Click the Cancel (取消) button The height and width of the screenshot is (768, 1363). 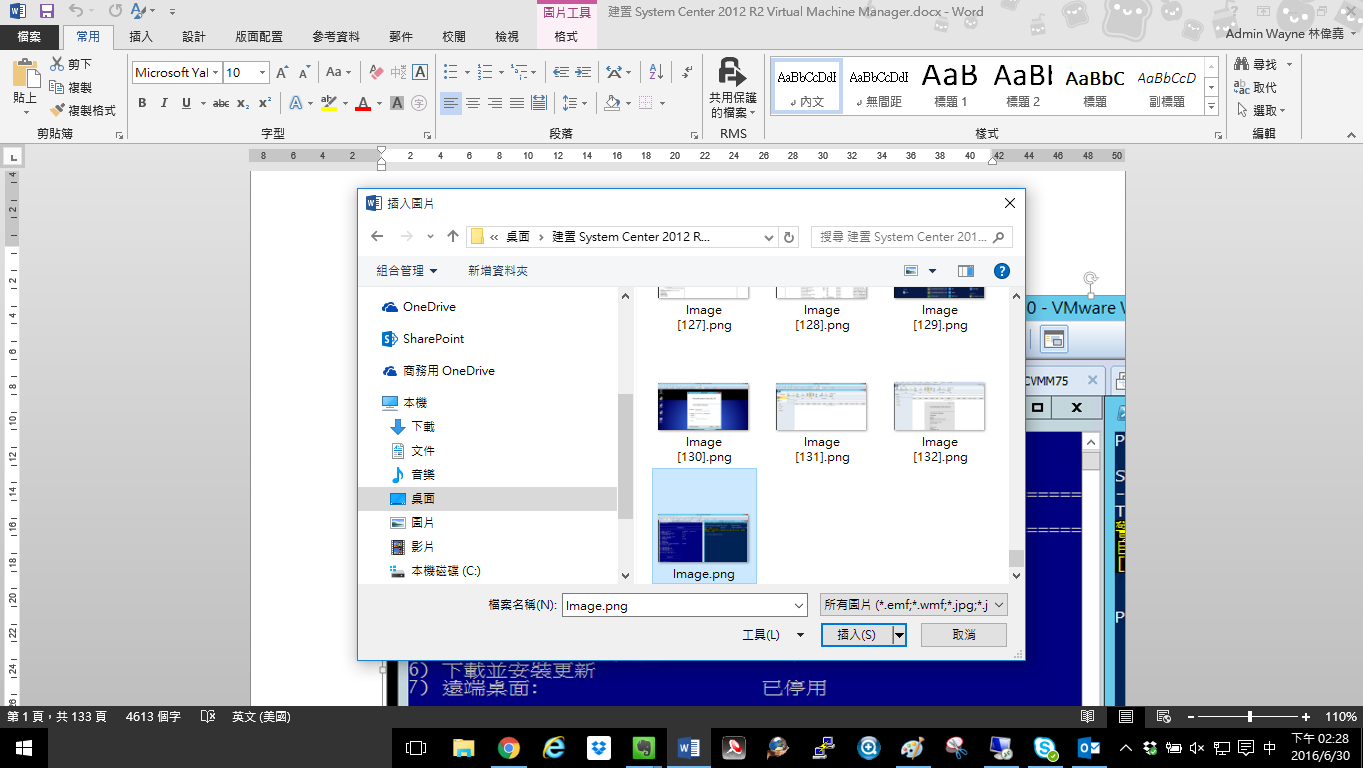coord(964,635)
